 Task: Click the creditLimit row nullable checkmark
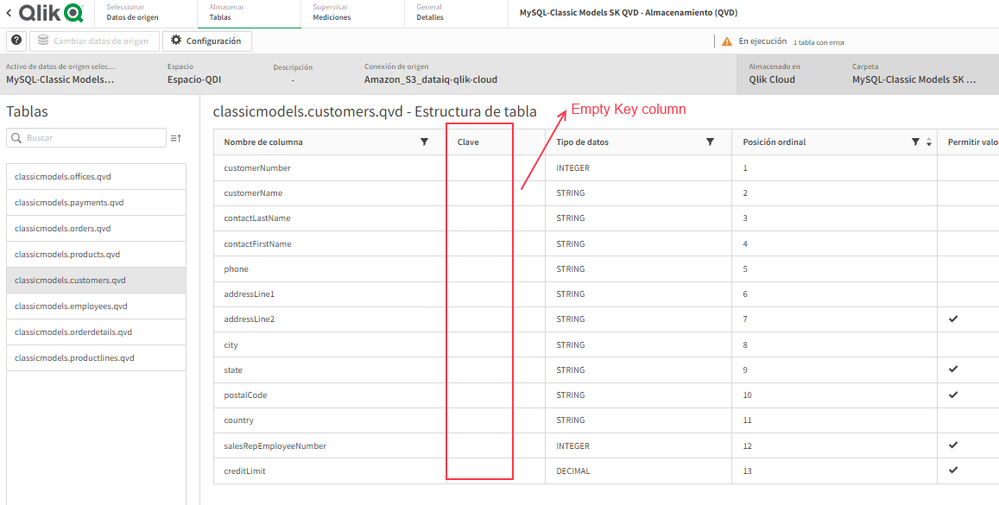[953, 470]
